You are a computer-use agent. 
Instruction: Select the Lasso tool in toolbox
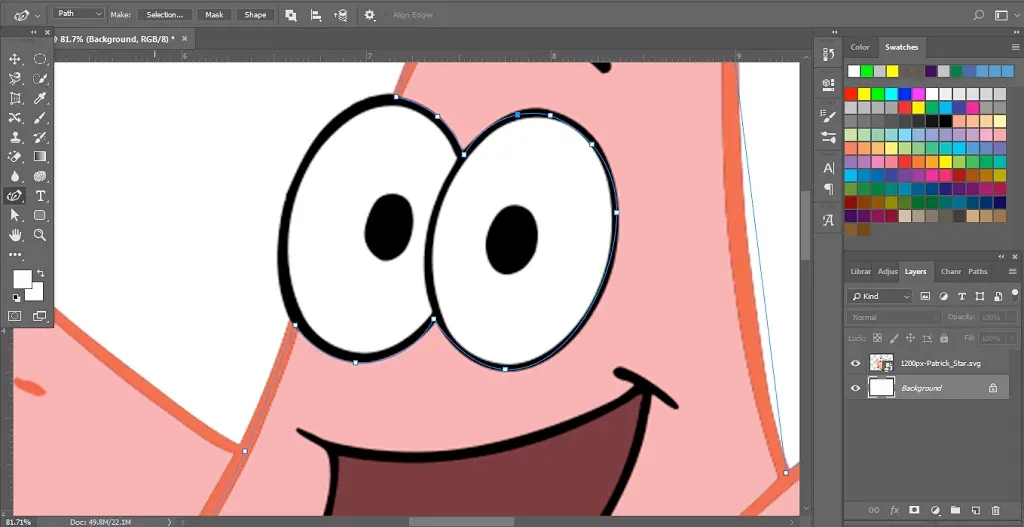click(15, 79)
